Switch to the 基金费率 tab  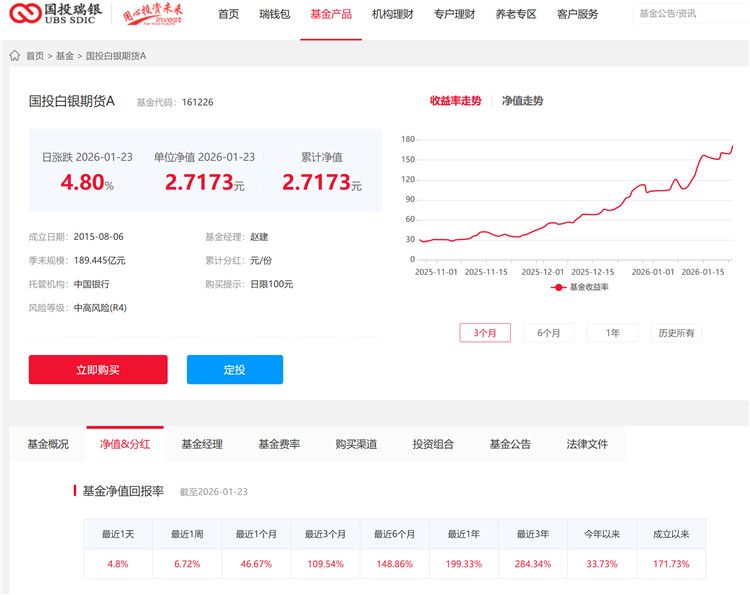(279, 444)
